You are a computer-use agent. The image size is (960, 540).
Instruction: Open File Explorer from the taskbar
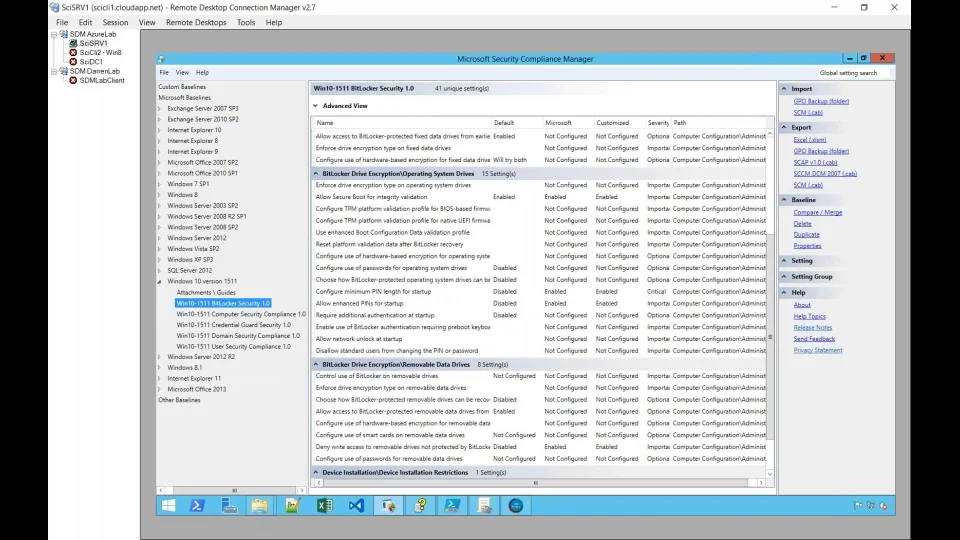[260, 506]
